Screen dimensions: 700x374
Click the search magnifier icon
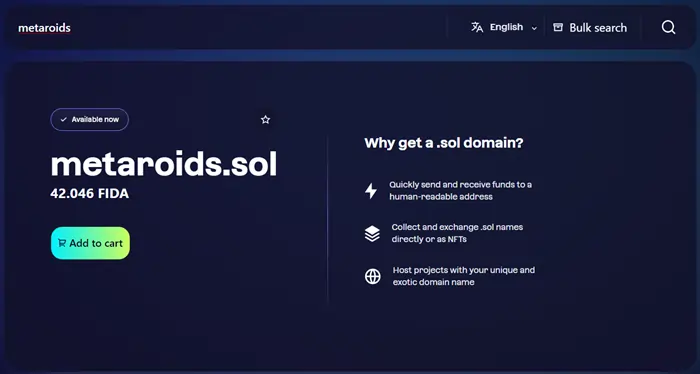[x=668, y=27]
